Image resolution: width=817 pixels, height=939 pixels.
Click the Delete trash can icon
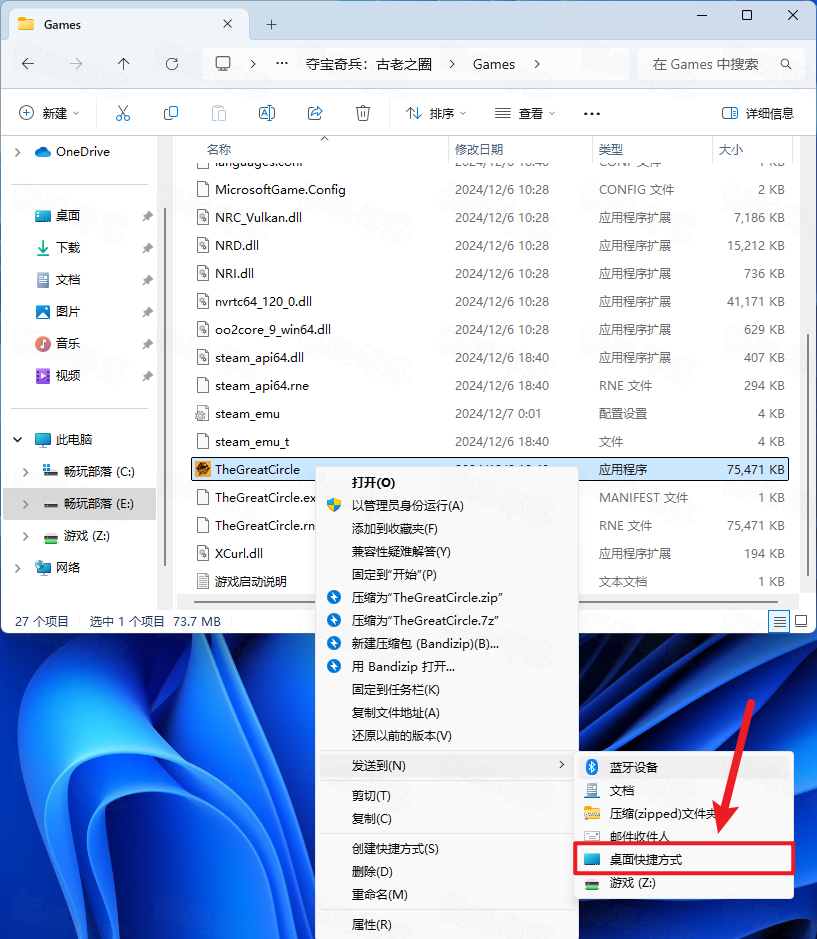coord(363,113)
